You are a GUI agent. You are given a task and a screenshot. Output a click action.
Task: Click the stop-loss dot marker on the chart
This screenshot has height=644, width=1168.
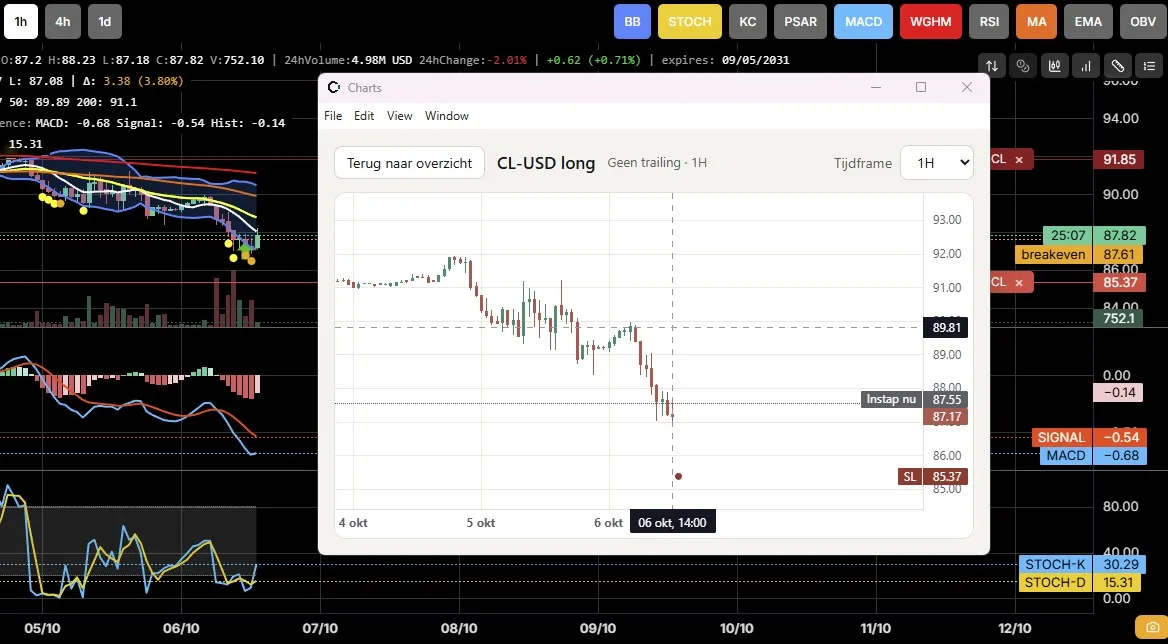[678, 476]
